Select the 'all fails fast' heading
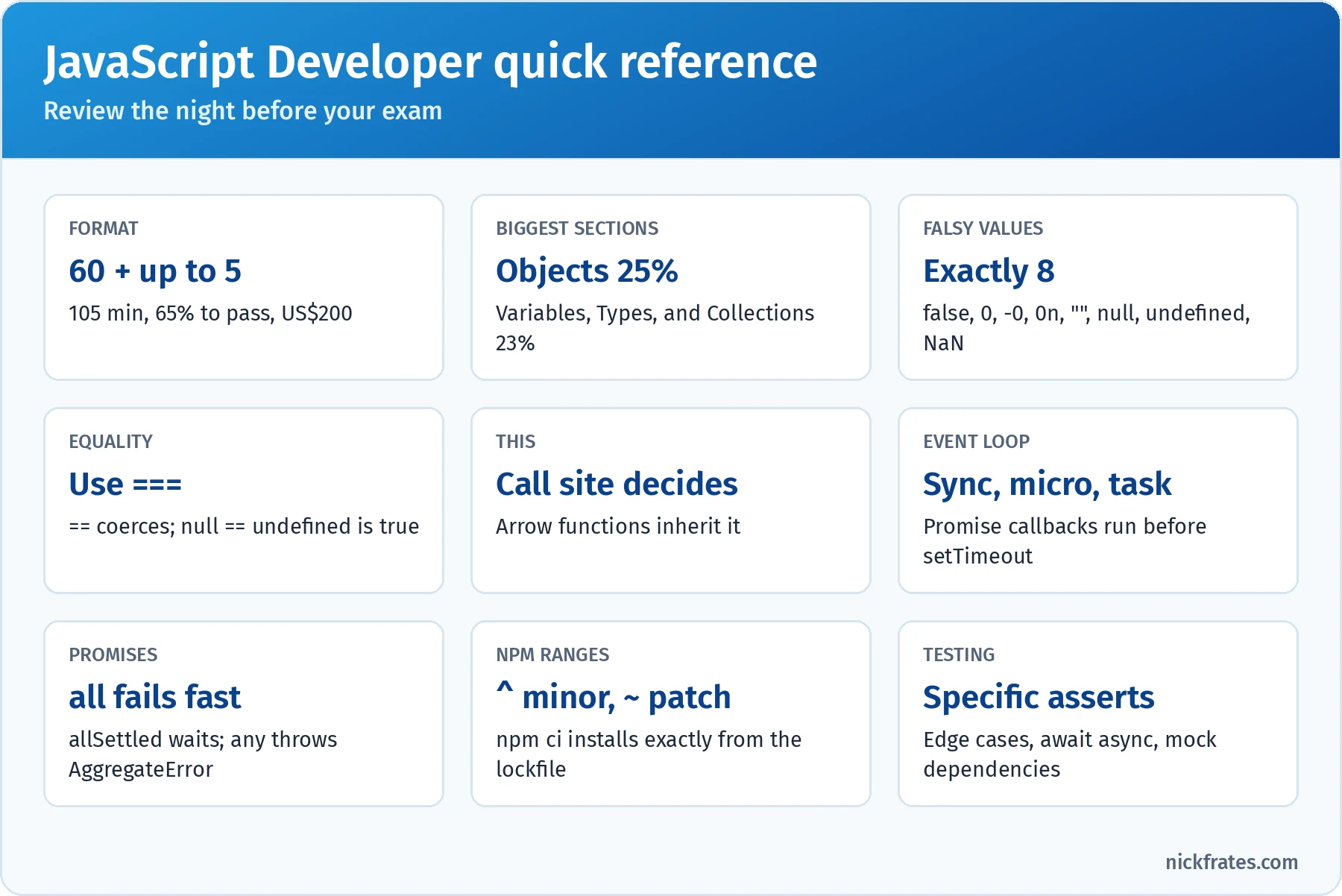 (154, 697)
